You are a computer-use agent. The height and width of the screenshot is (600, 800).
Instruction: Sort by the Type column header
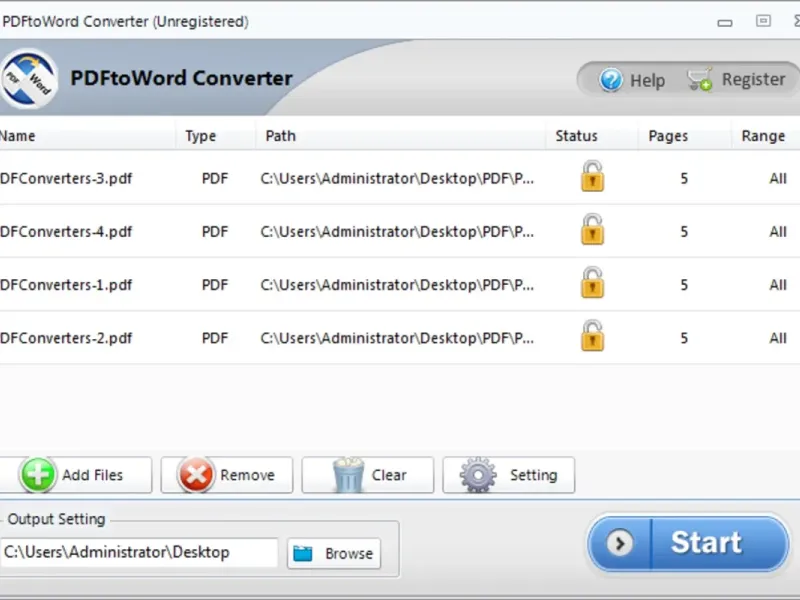(x=201, y=136)
